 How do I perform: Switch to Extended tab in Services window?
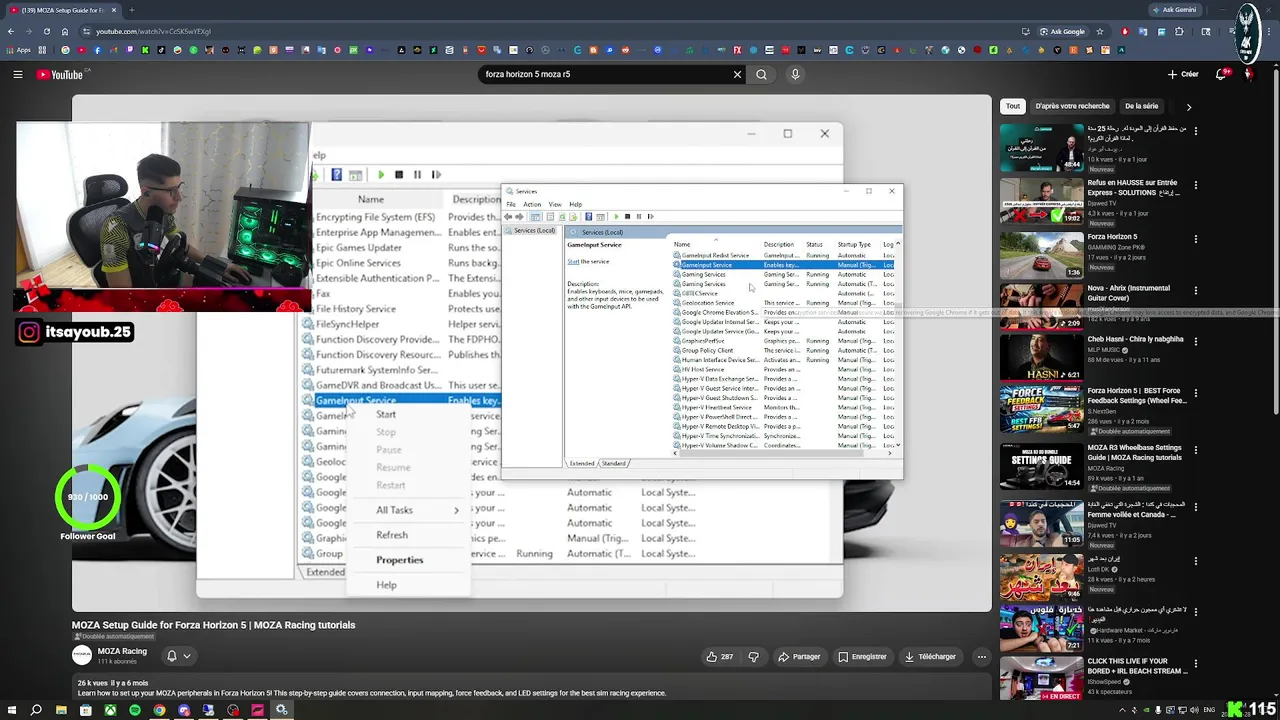pos(582,463)
